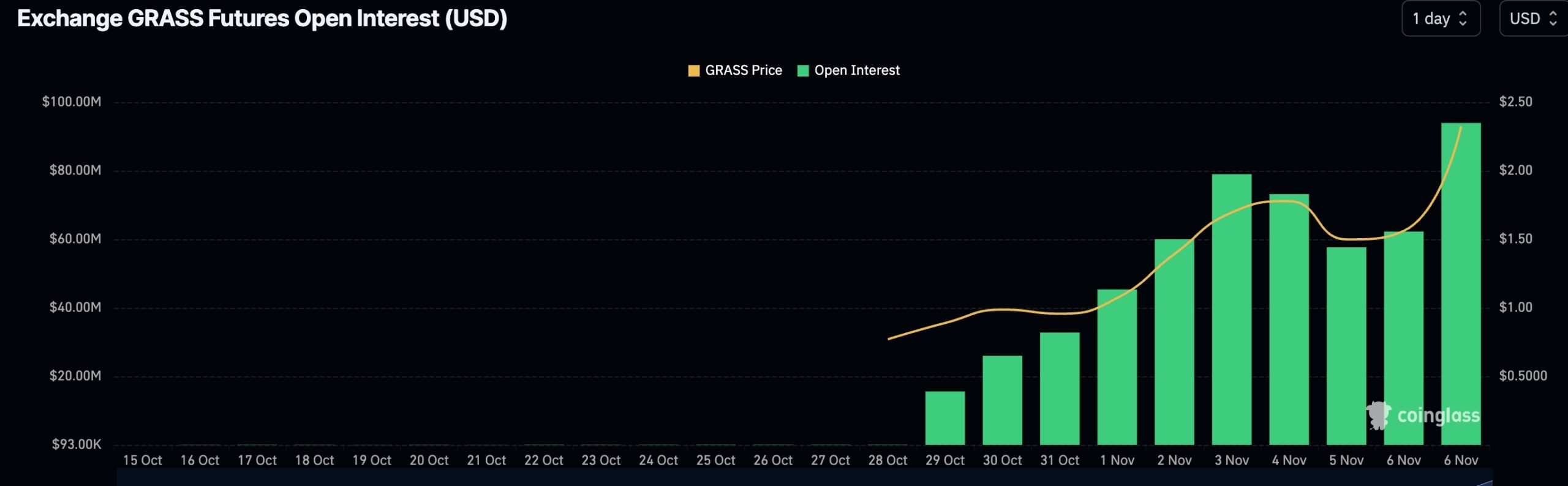Click the 3 Nov date label
This screenshot has height=486, width=1568.
pyautogui.click(x=1232, y=460)
